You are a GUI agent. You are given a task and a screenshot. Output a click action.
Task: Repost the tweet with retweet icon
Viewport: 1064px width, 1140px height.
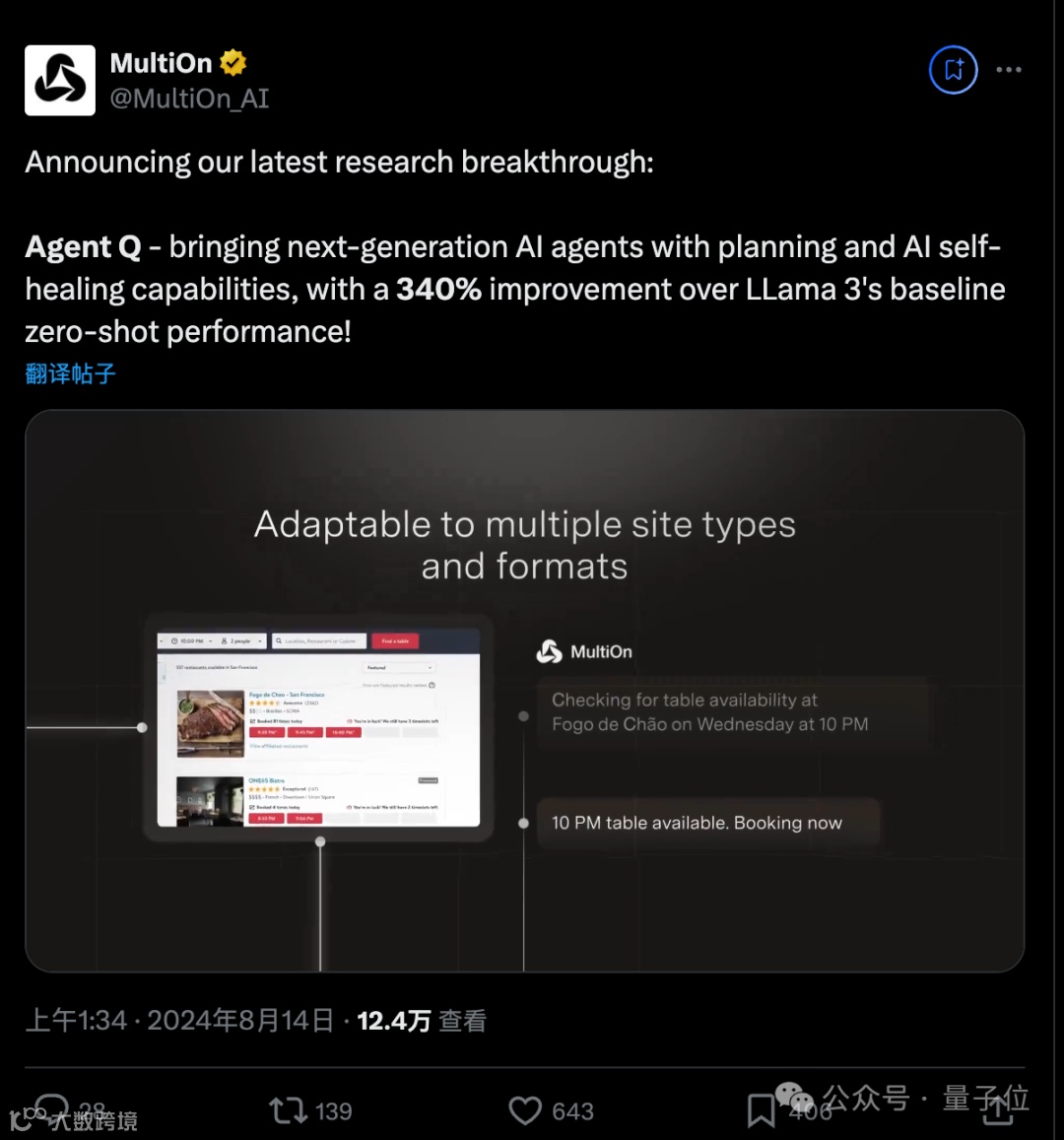(288, 1110)
